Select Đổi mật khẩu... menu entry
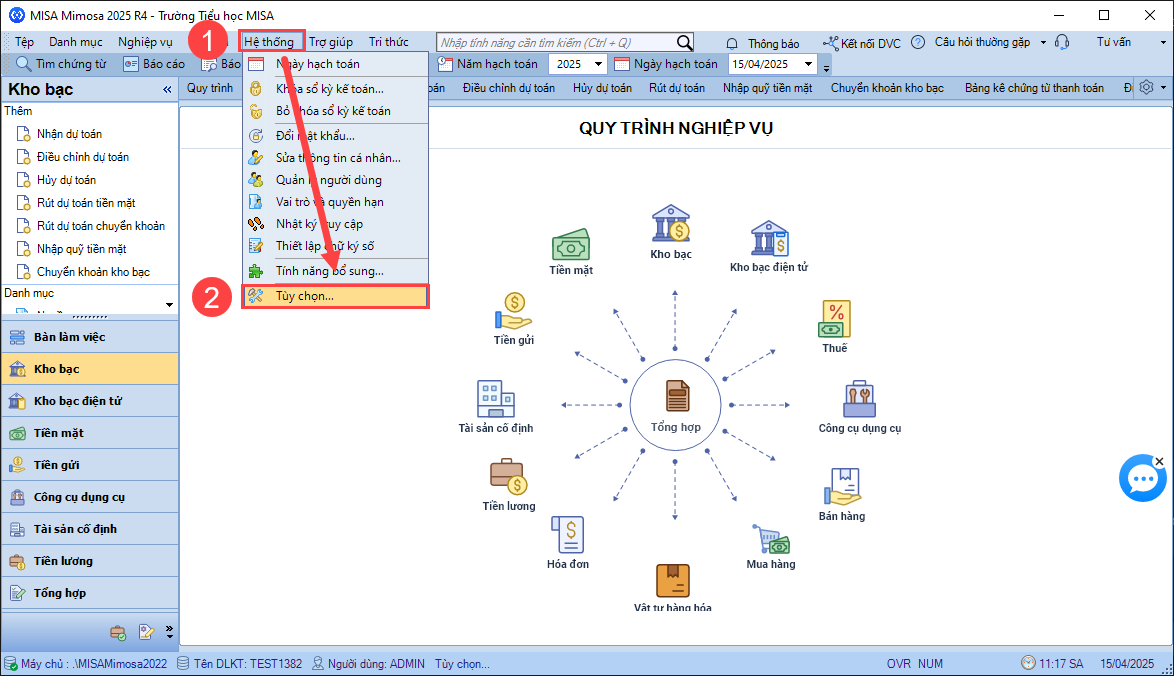This screenshot has height=676, width=1174. (335, 135)
